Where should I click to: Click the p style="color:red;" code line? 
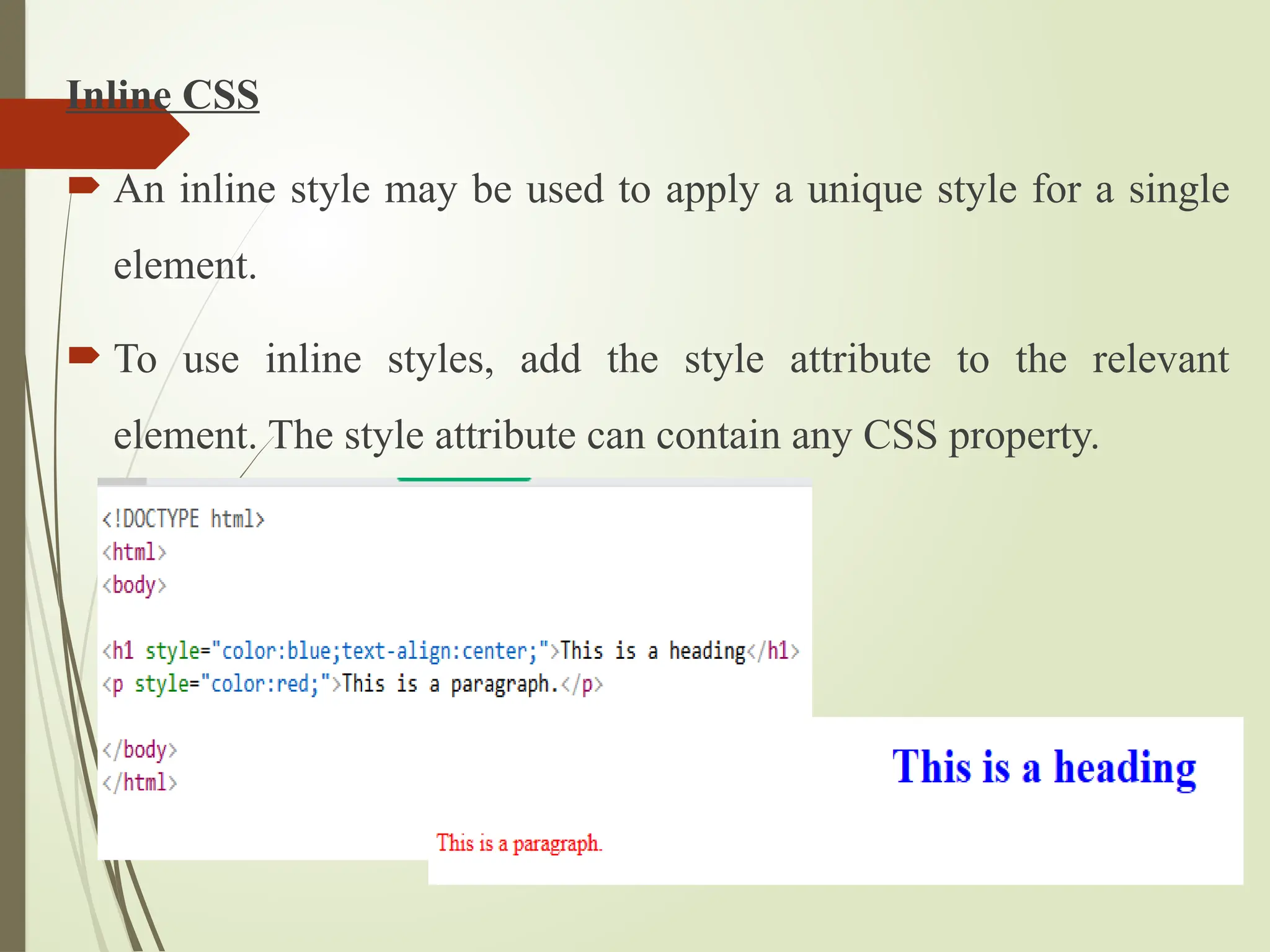point(353,684)
